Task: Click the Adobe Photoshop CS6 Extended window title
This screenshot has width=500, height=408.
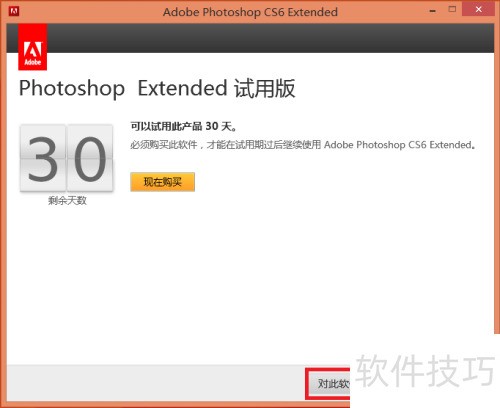Action: pyautogui.click(x=250, y=12)
